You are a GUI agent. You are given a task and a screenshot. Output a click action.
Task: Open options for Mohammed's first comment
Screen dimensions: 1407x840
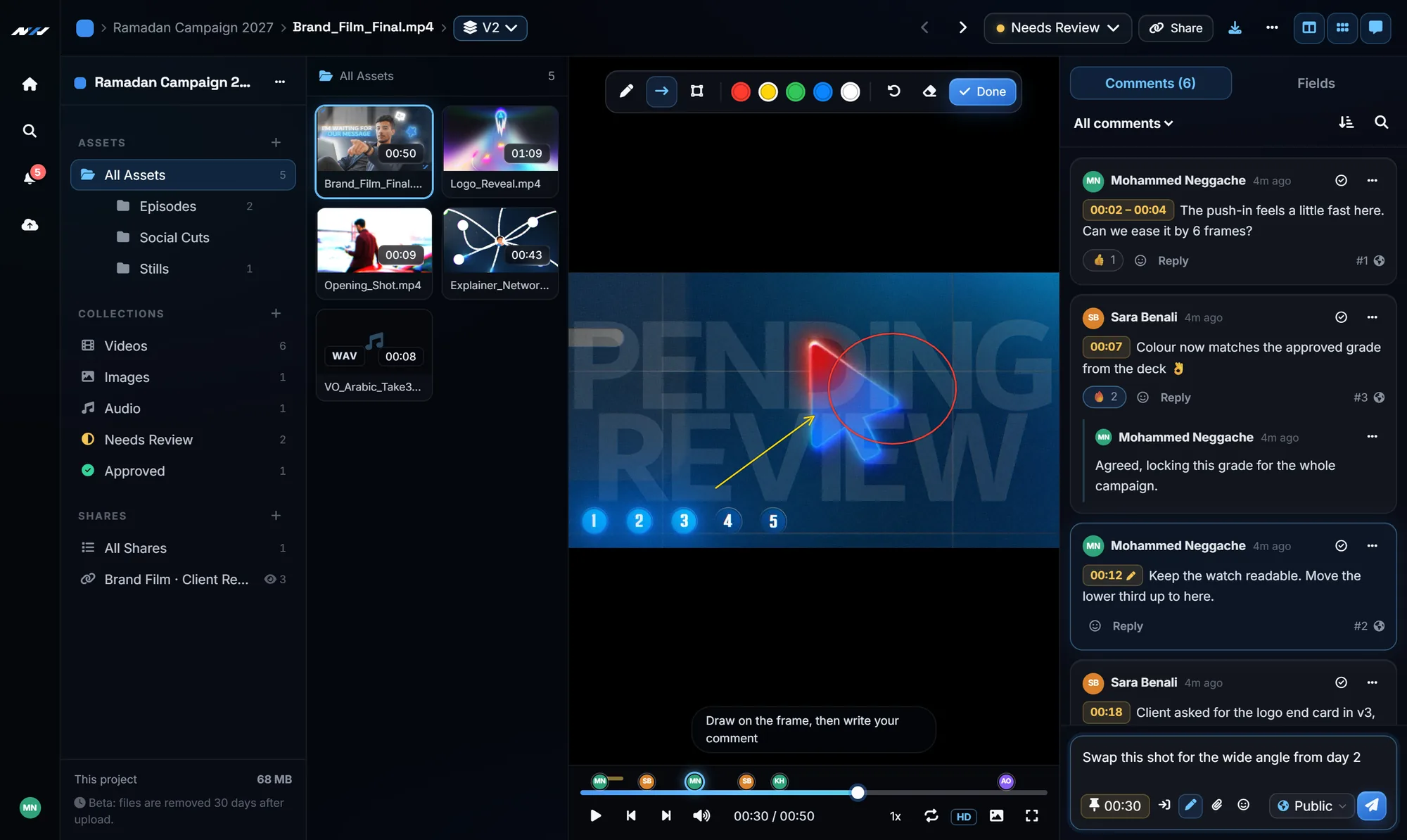1372,181
